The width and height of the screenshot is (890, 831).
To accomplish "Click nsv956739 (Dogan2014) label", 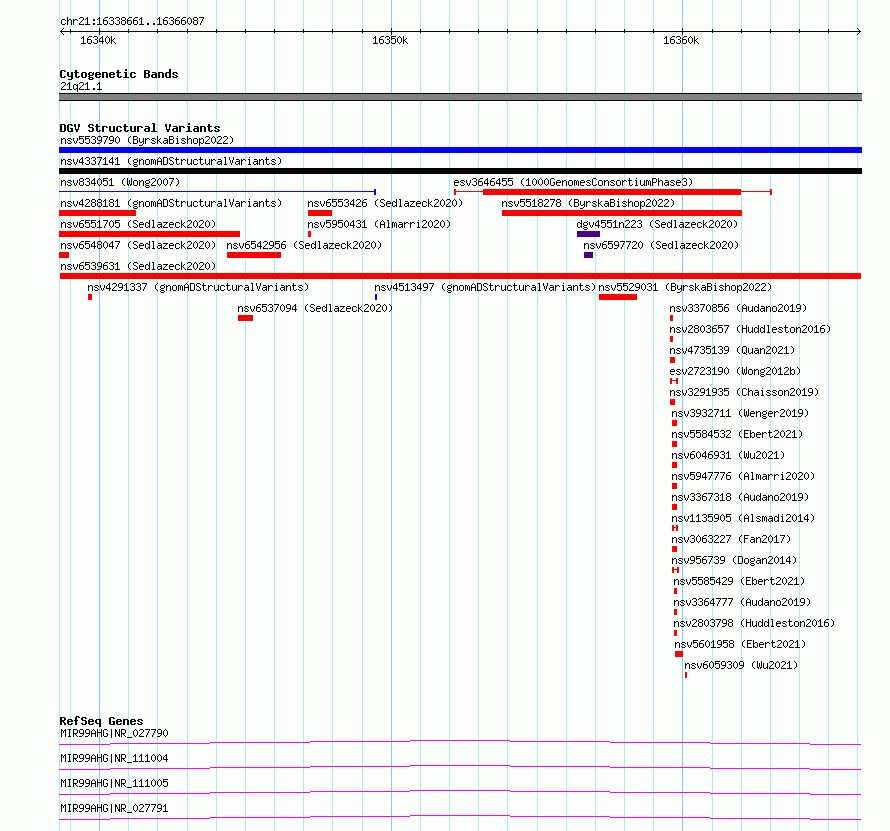I will click(734, 560).
